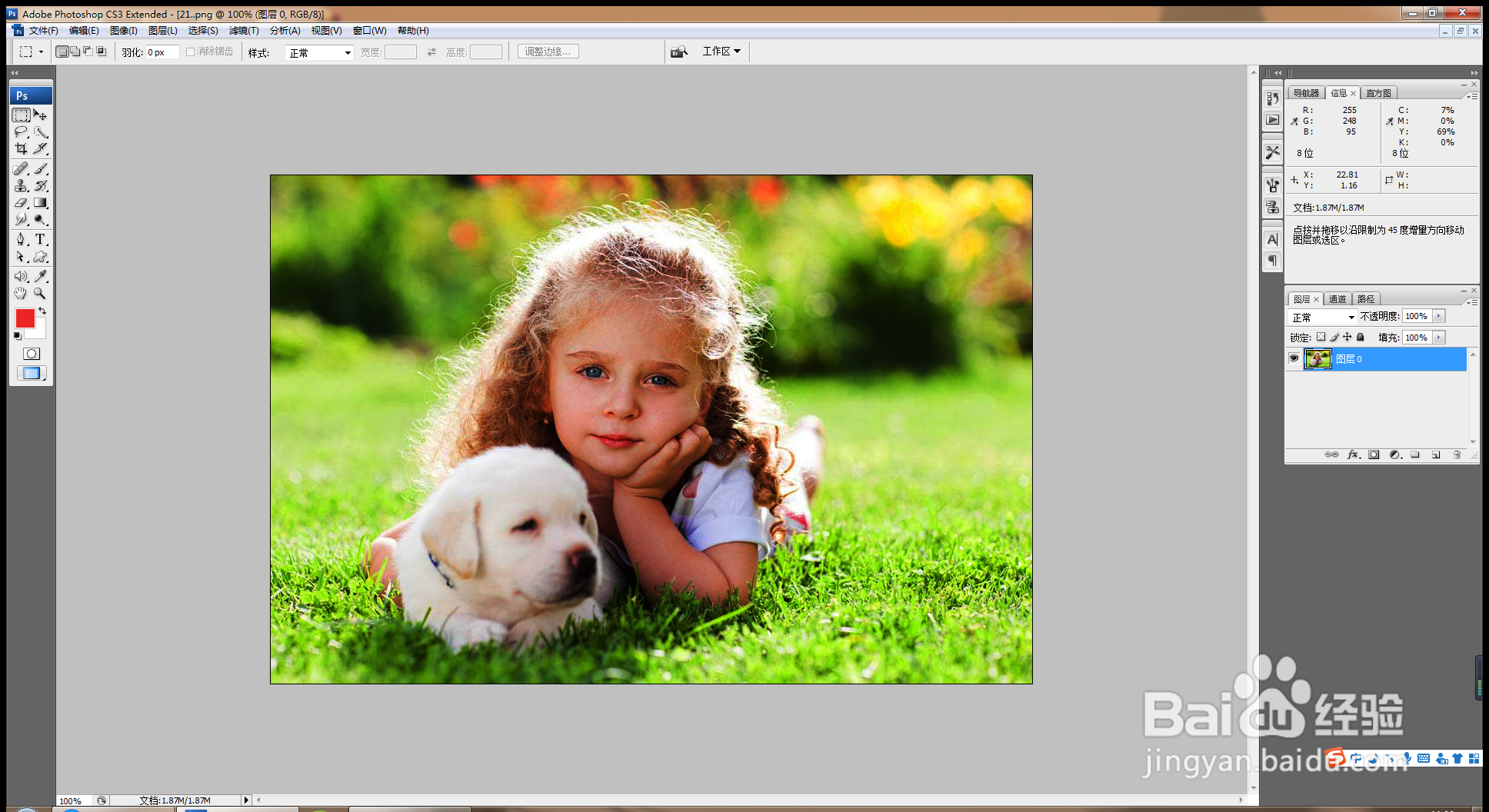1489x812 pixels.
Task: Click the feather (羽化) value field
Action: 162,52
